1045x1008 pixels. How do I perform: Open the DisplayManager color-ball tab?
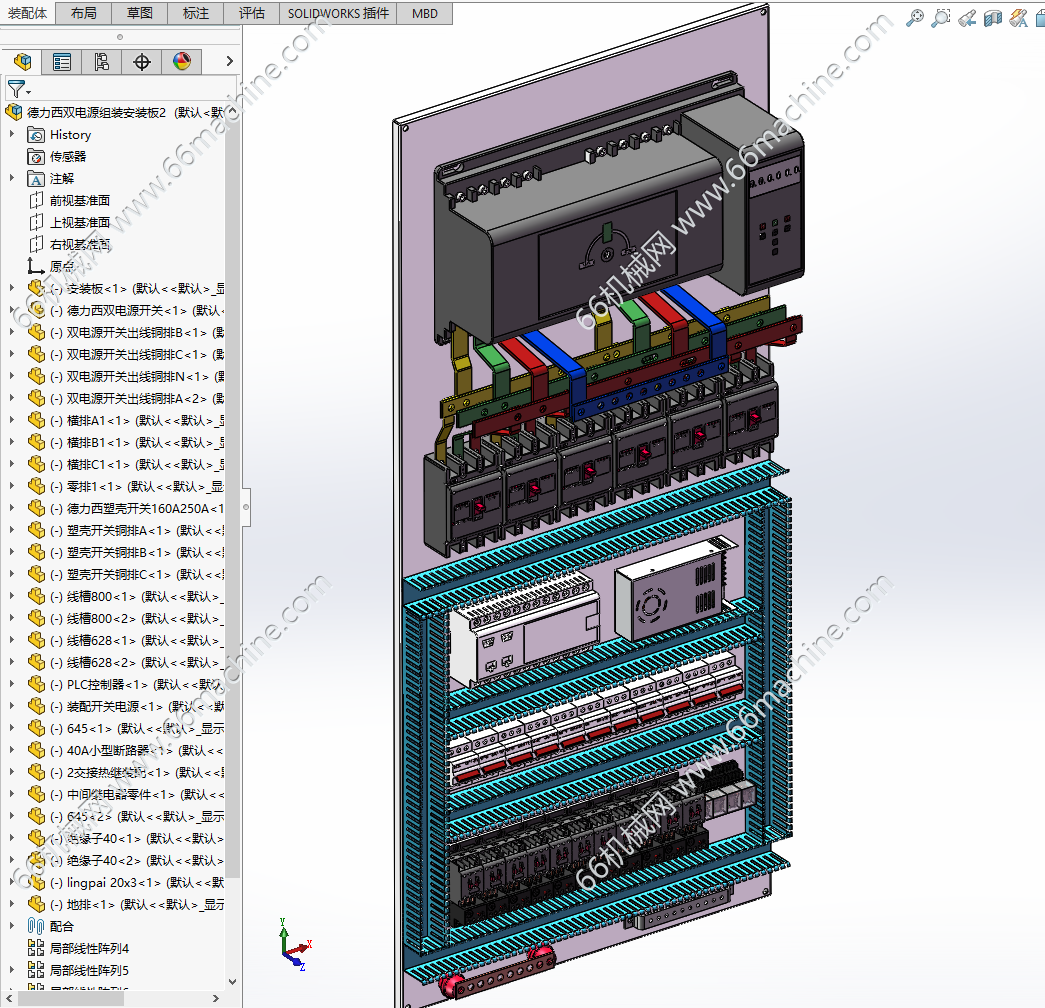pos(181,62)
